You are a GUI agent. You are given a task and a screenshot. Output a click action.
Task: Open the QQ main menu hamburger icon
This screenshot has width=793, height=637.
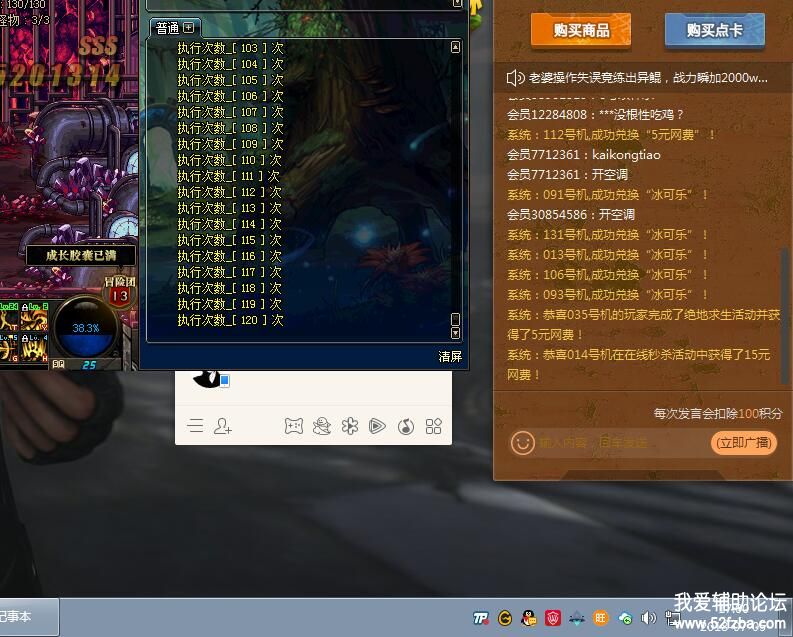pyautogui.click(x=195, y=426)
